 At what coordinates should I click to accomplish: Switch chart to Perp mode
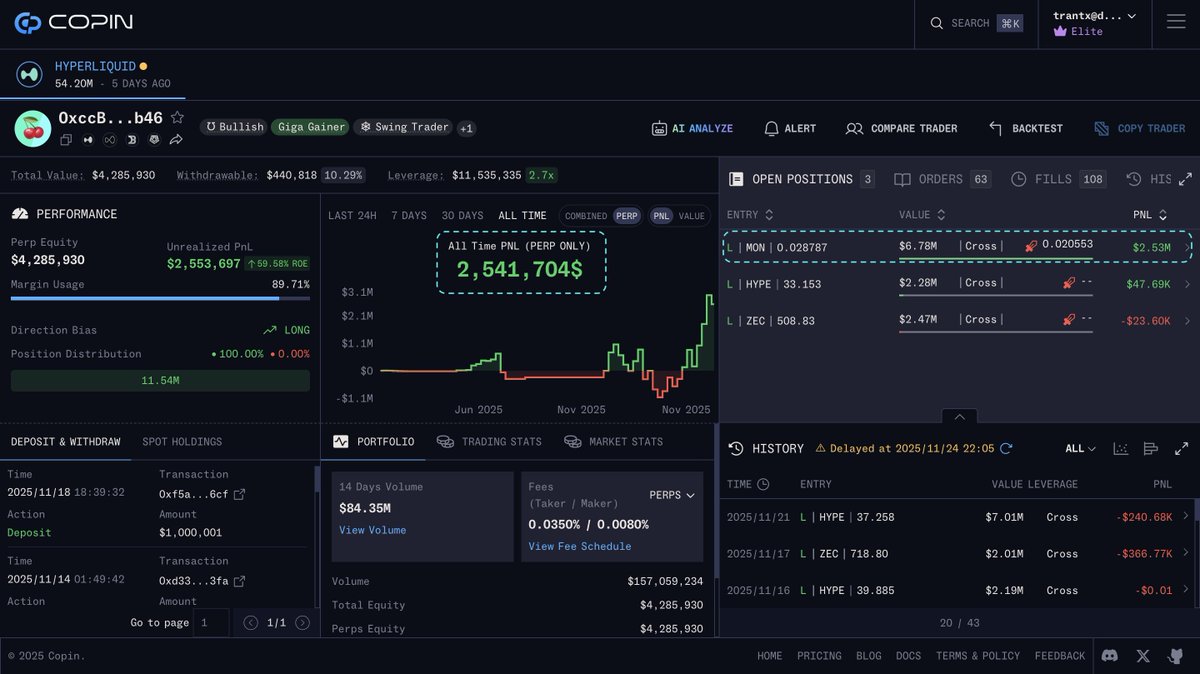click(627, 215)
